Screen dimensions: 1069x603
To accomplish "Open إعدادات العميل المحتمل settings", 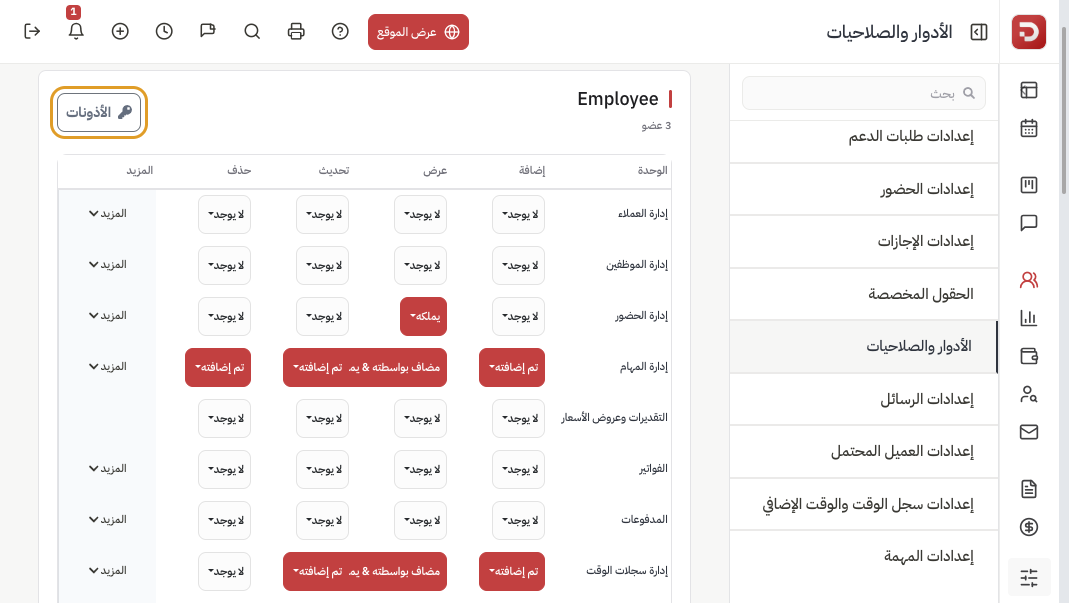I will (863, 452).
